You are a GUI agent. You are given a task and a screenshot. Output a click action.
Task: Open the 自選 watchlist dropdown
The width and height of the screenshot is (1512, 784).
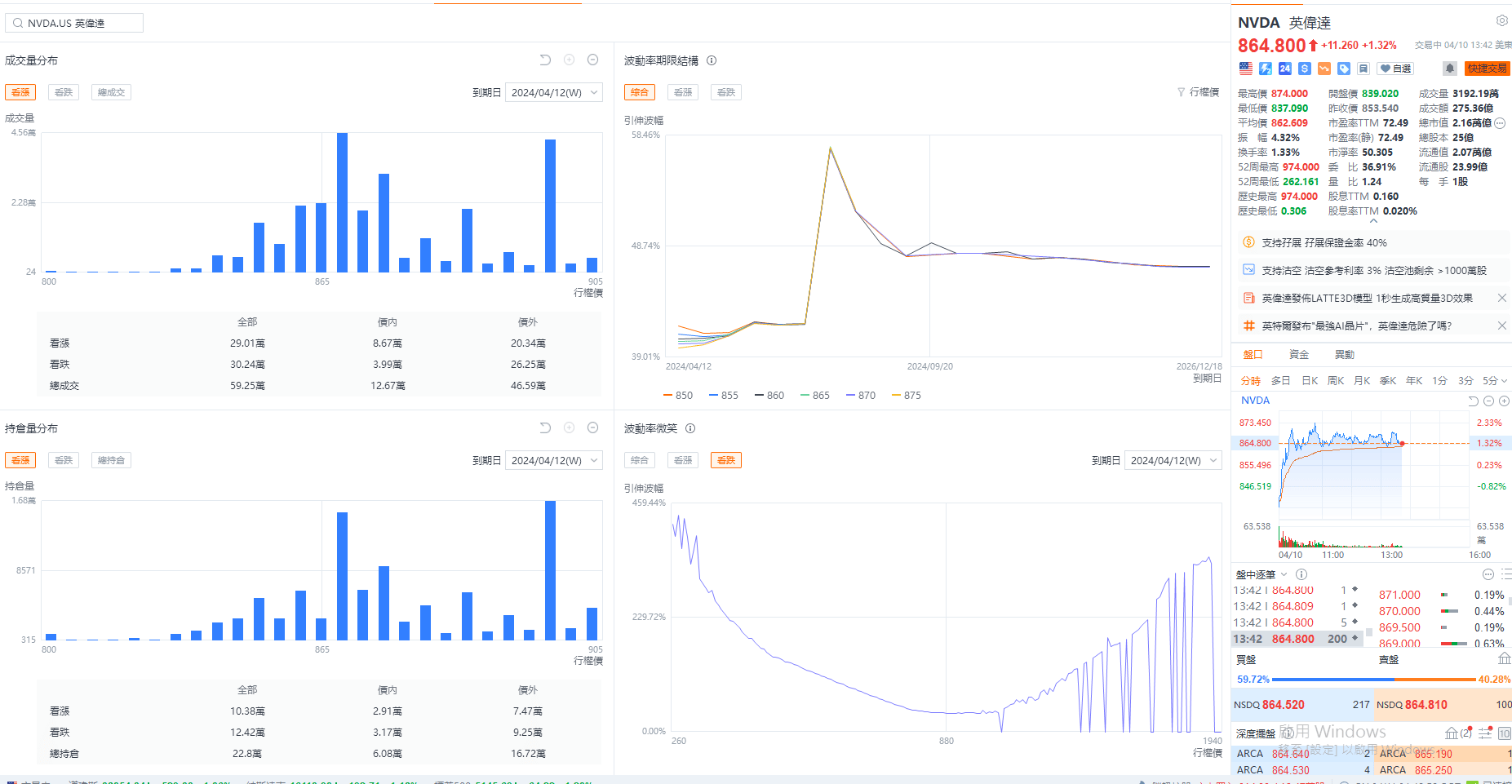click(x=1395, y=69)
